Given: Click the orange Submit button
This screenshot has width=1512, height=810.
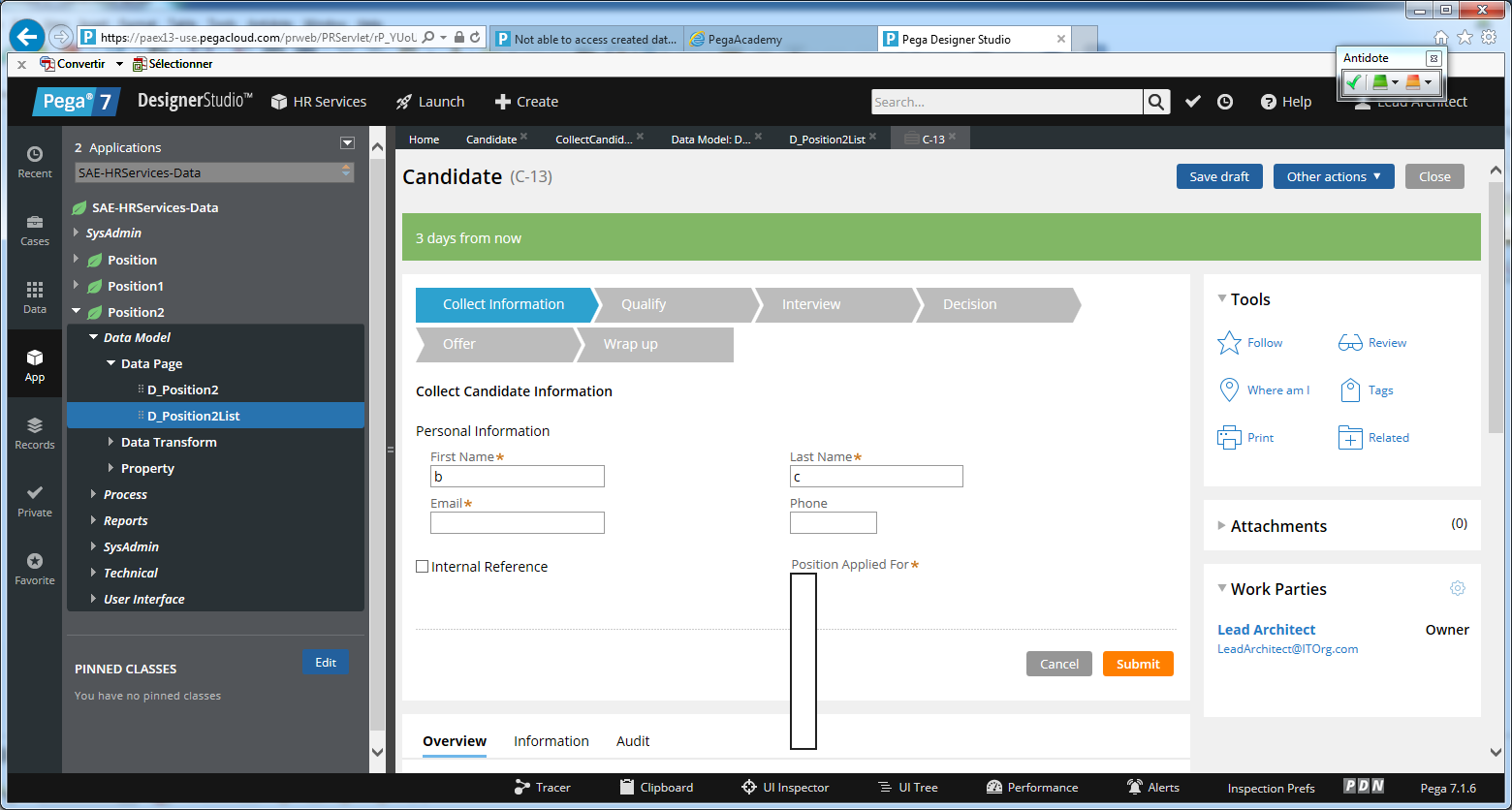Looking at the screenshot, I should click(x=1138, y=664).
